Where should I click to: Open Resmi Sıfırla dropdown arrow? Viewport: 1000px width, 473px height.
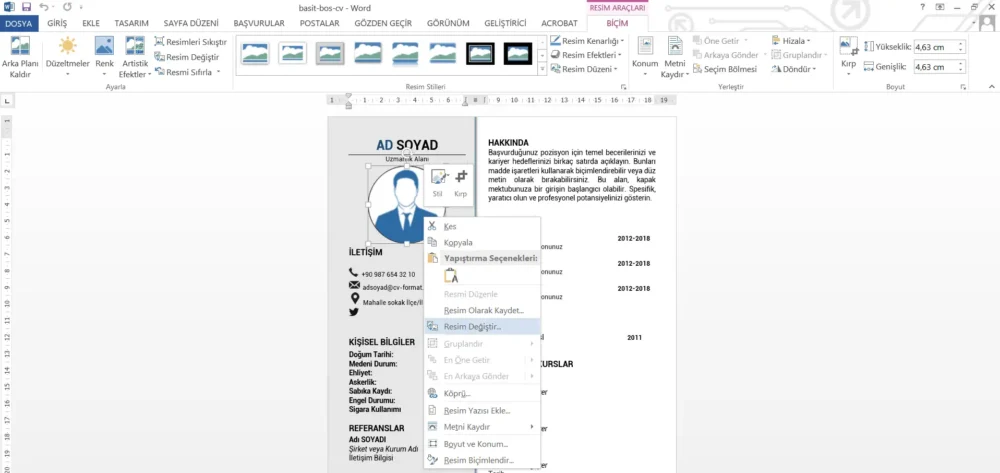(218, 72)
